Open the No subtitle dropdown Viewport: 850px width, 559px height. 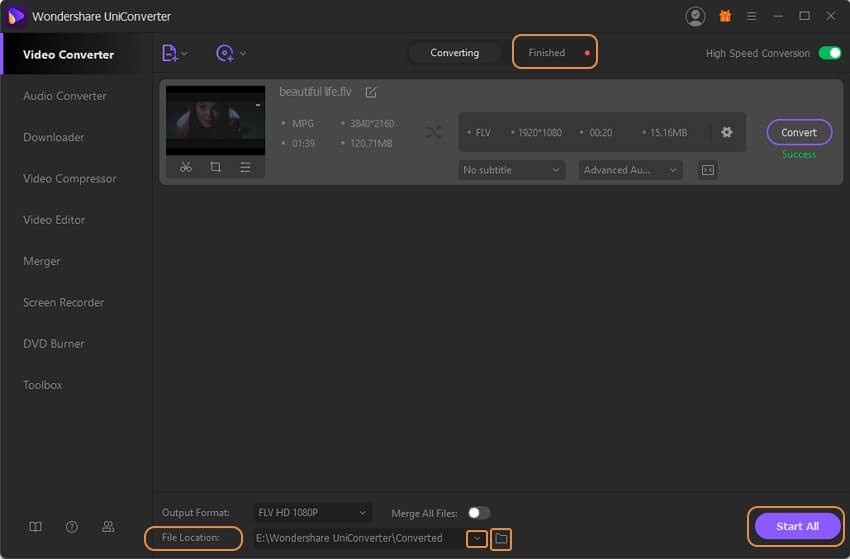pyautogui.click(x=511, y=170)
